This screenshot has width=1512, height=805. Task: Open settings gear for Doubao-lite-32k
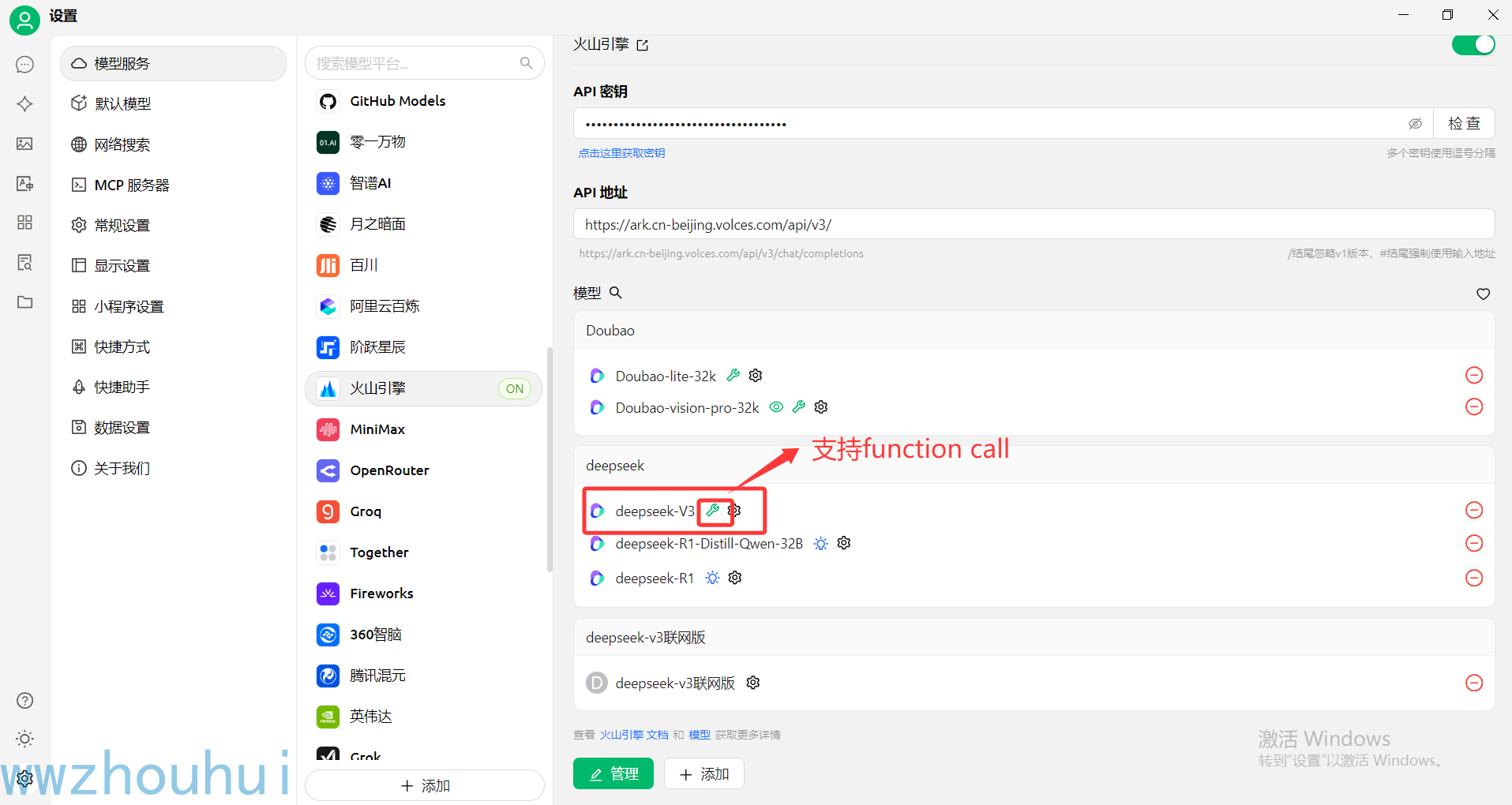[x=756, y=376]
